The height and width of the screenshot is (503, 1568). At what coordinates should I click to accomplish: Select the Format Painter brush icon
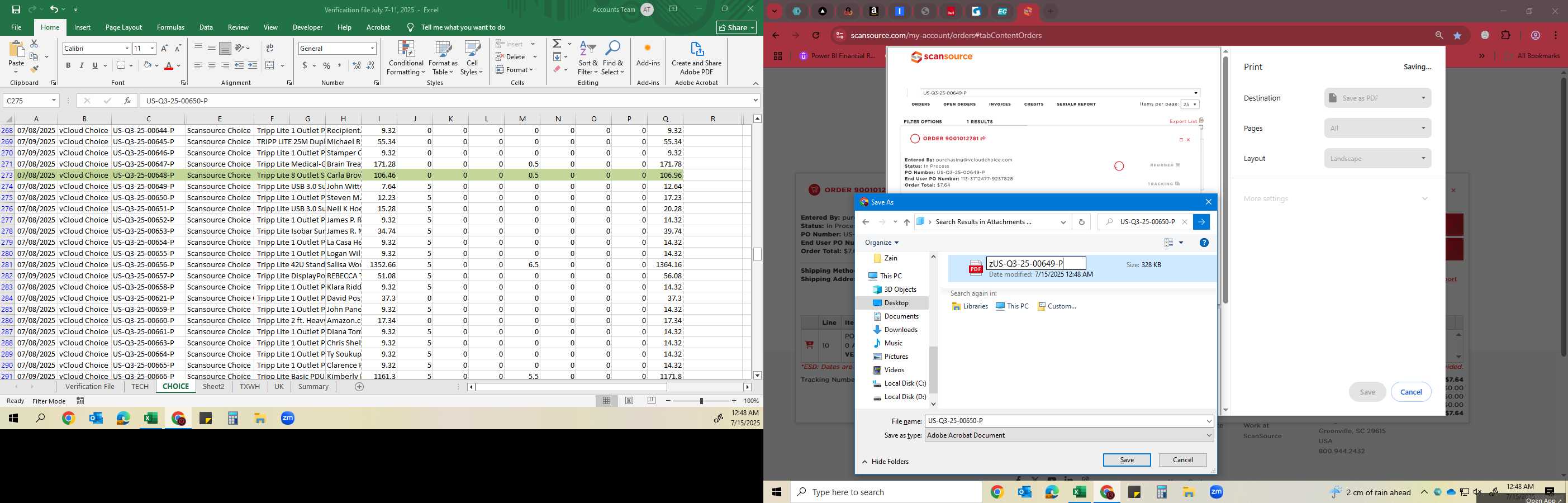coord(34,69)
